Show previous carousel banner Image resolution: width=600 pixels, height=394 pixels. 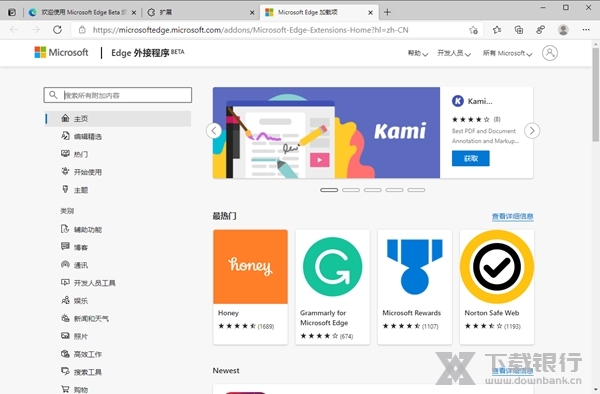tap(214, 131)
